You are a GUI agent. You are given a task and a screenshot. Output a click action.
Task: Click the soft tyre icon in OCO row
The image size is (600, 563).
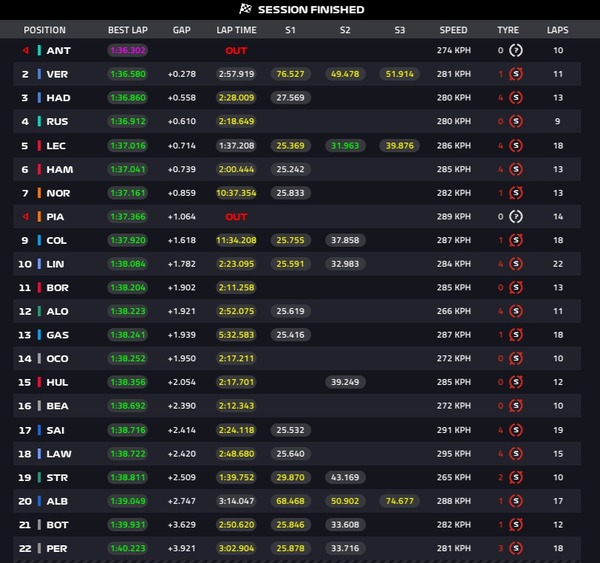tap(515, 359)
